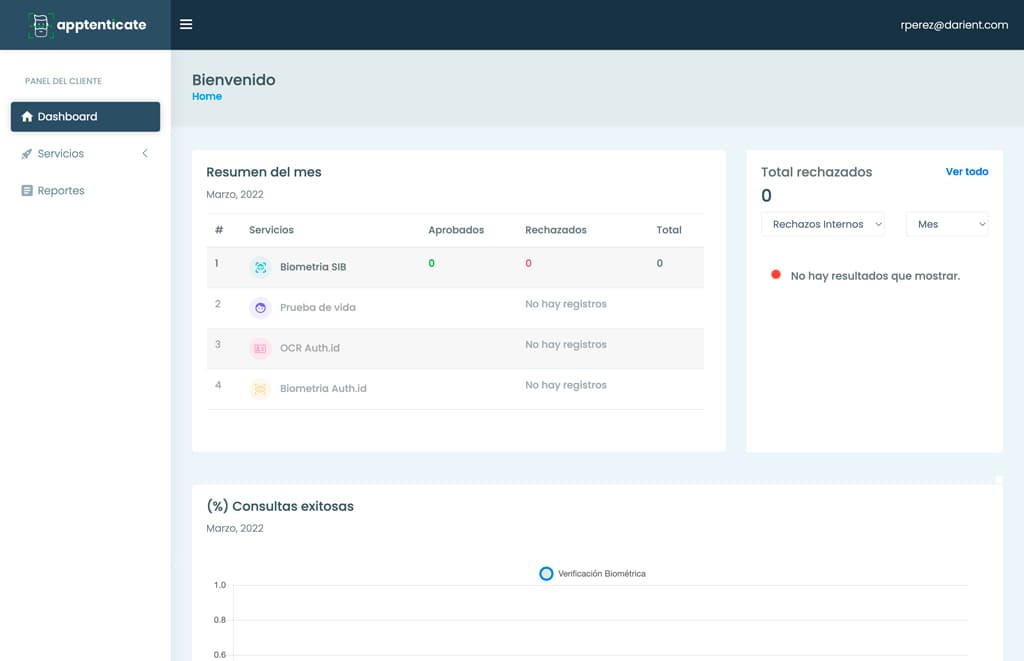
Task: Click the Resumen del mes heading
Action: click(x=264, y=172)
